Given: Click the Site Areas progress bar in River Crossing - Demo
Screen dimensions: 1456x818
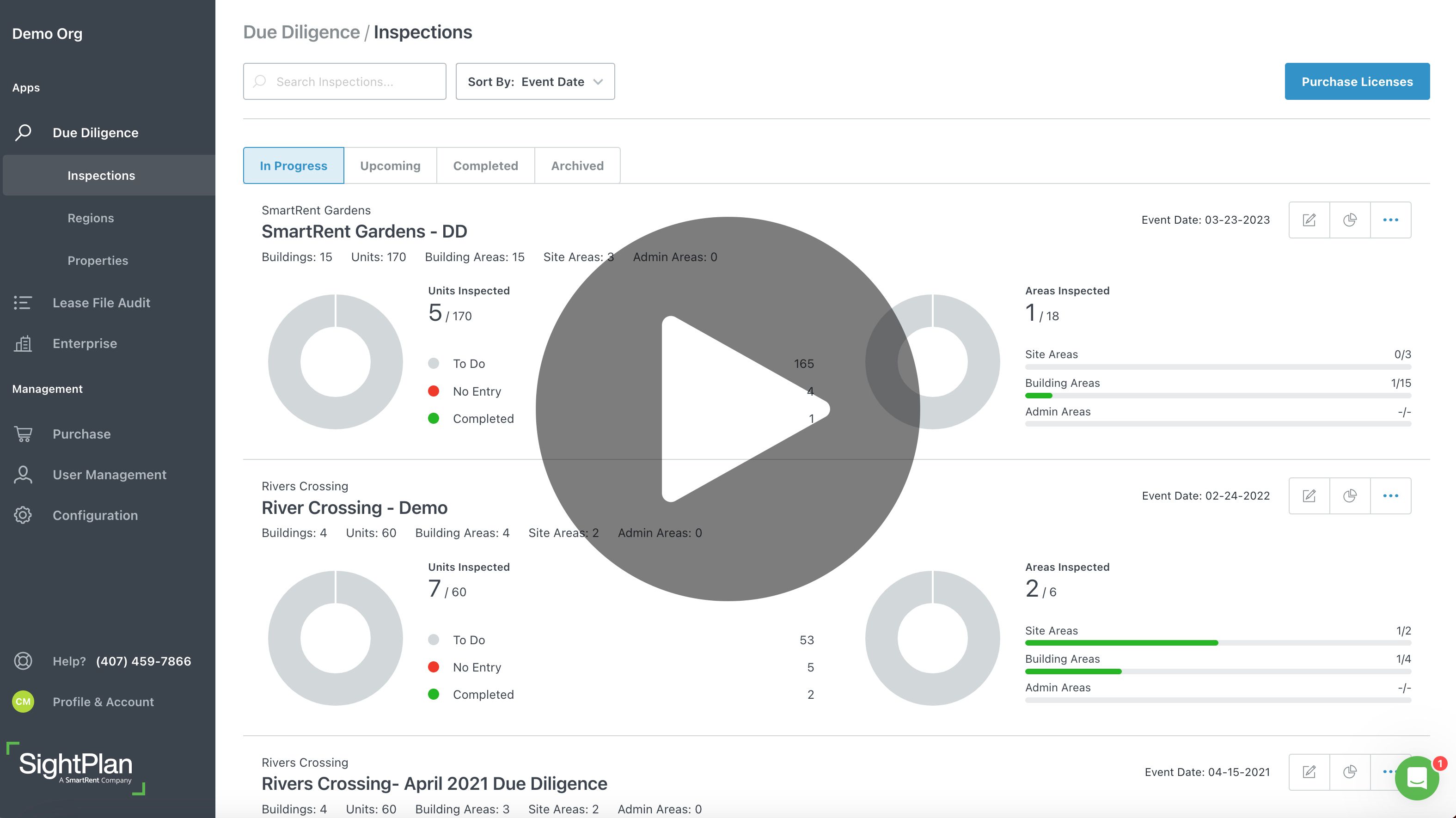Looking at the screenshot, I should tap(1217, 643).
